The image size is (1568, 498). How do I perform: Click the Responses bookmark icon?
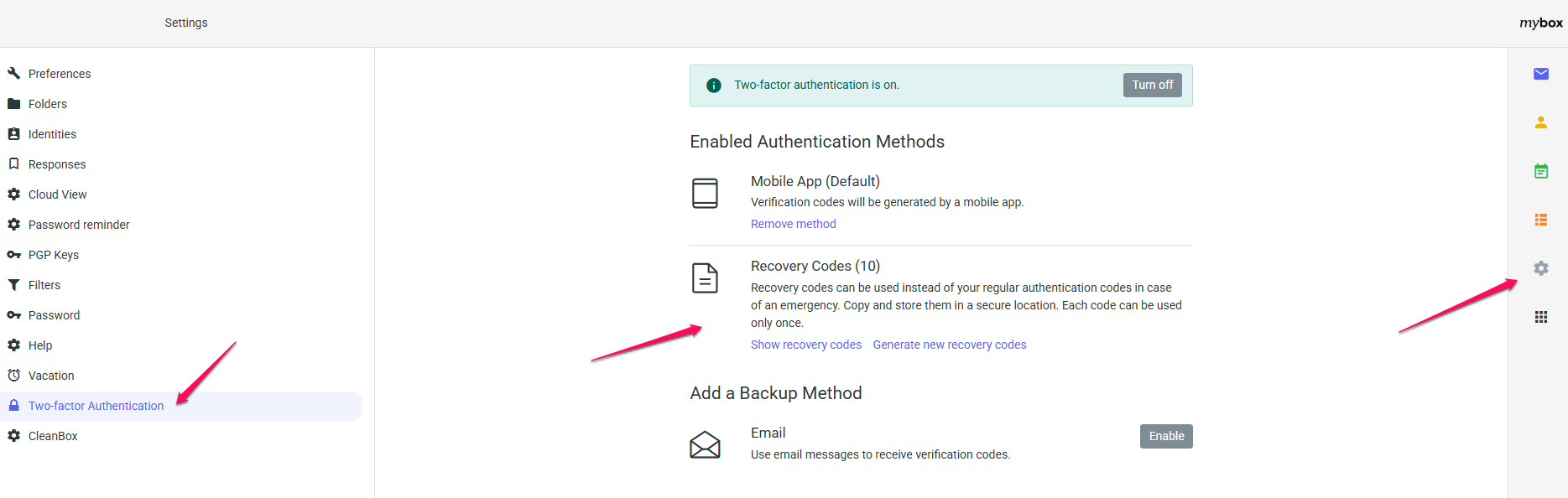[13, 164]
